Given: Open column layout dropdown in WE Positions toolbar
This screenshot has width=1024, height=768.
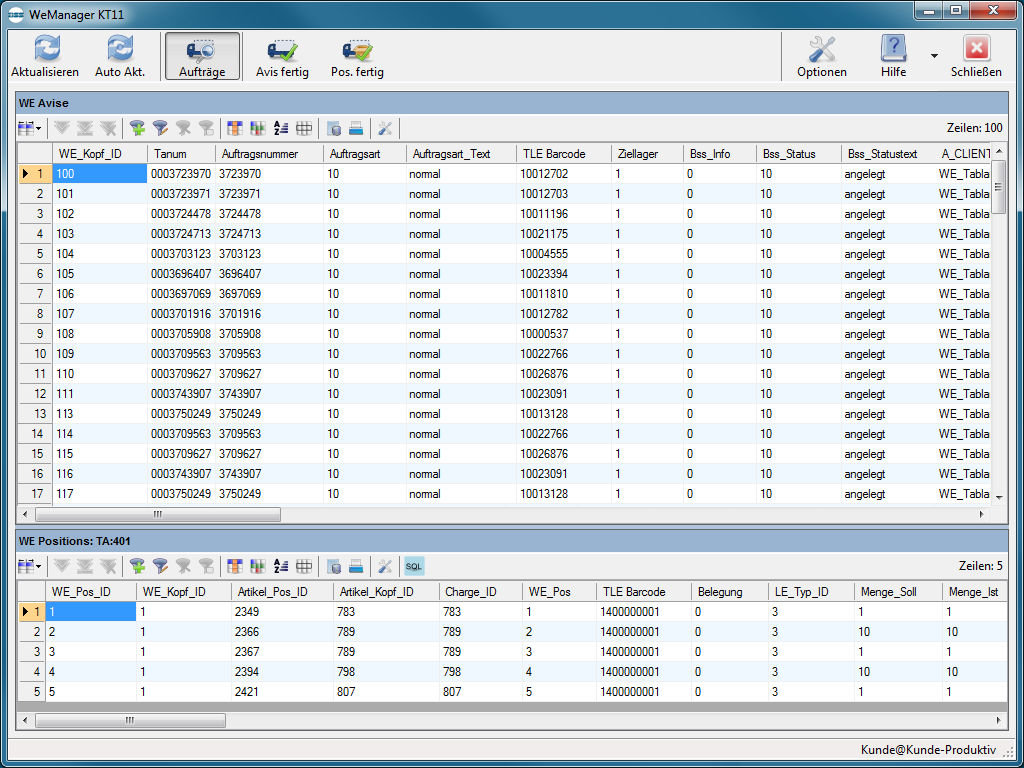Looking at the screenshot, I should coord(29,566).
